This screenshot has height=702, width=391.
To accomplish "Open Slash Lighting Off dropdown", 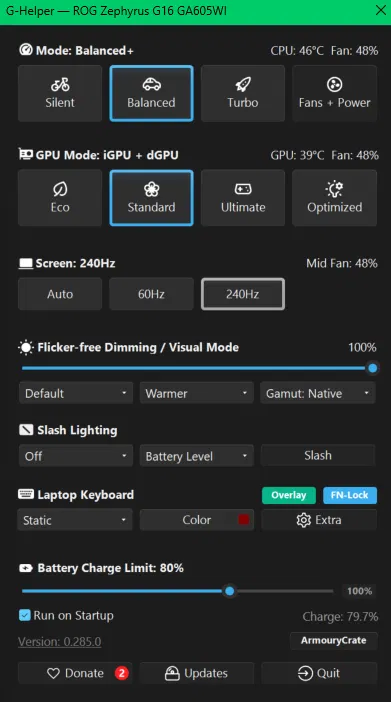I will tap(76, 456).
